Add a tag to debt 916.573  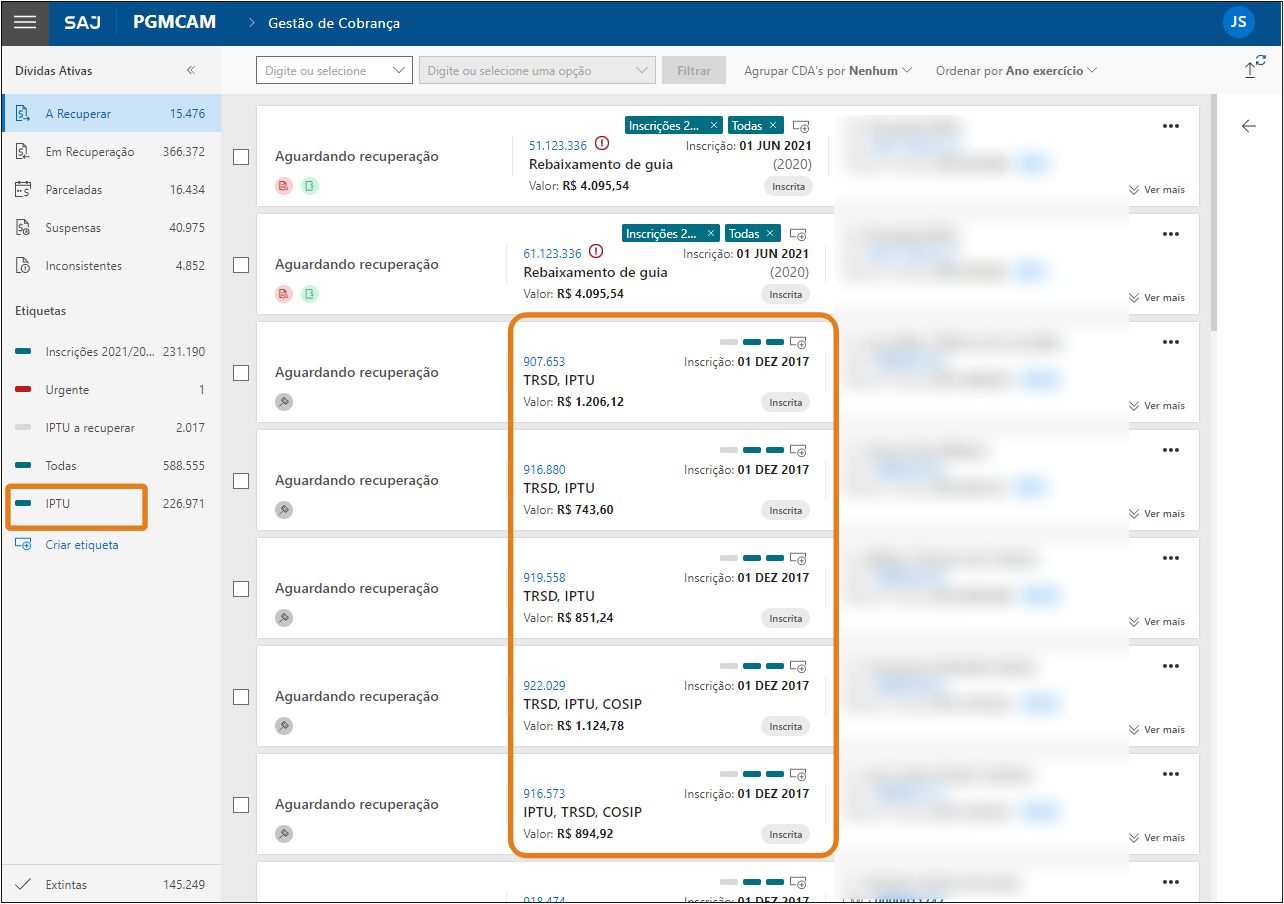[798, 774]
